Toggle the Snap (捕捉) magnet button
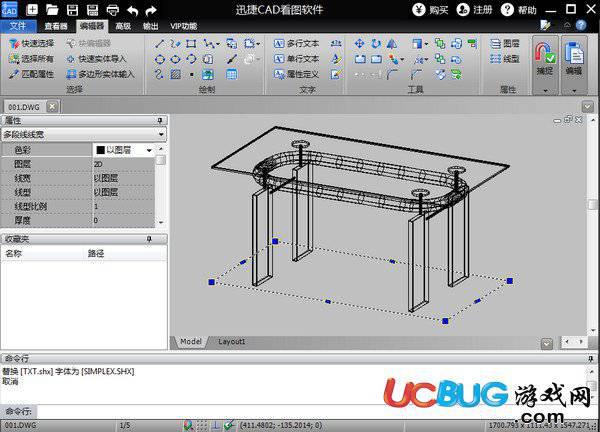The height and width of the screenshot is (432, 600). pyautogui.click(x=545, y=59)
